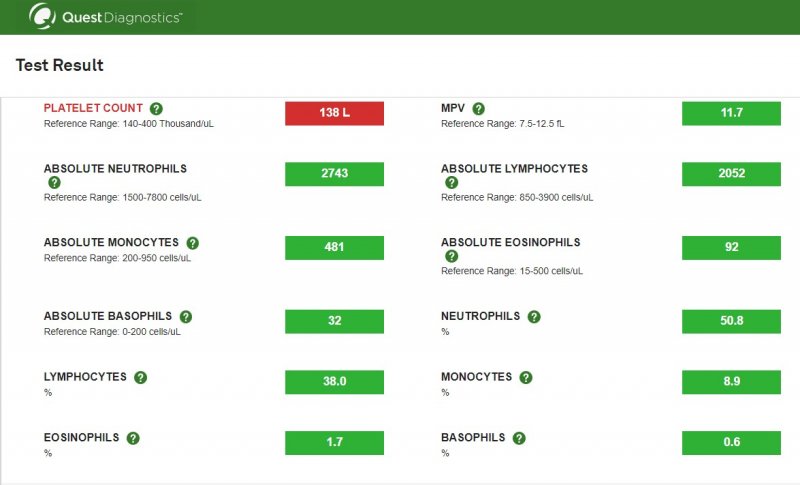Click the 2052 absolute lymphocytes value
800x485 pixels.
pyautogui.click(x=731, y=174)
